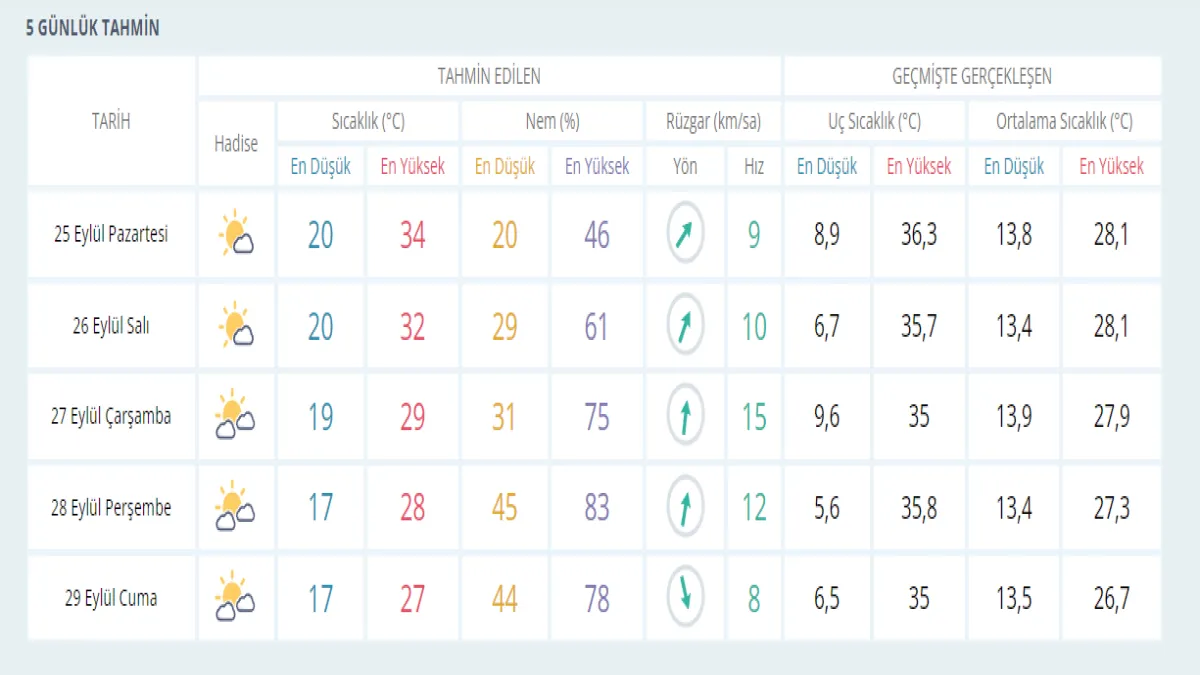Click the Hadise column header

pos(236,143)
